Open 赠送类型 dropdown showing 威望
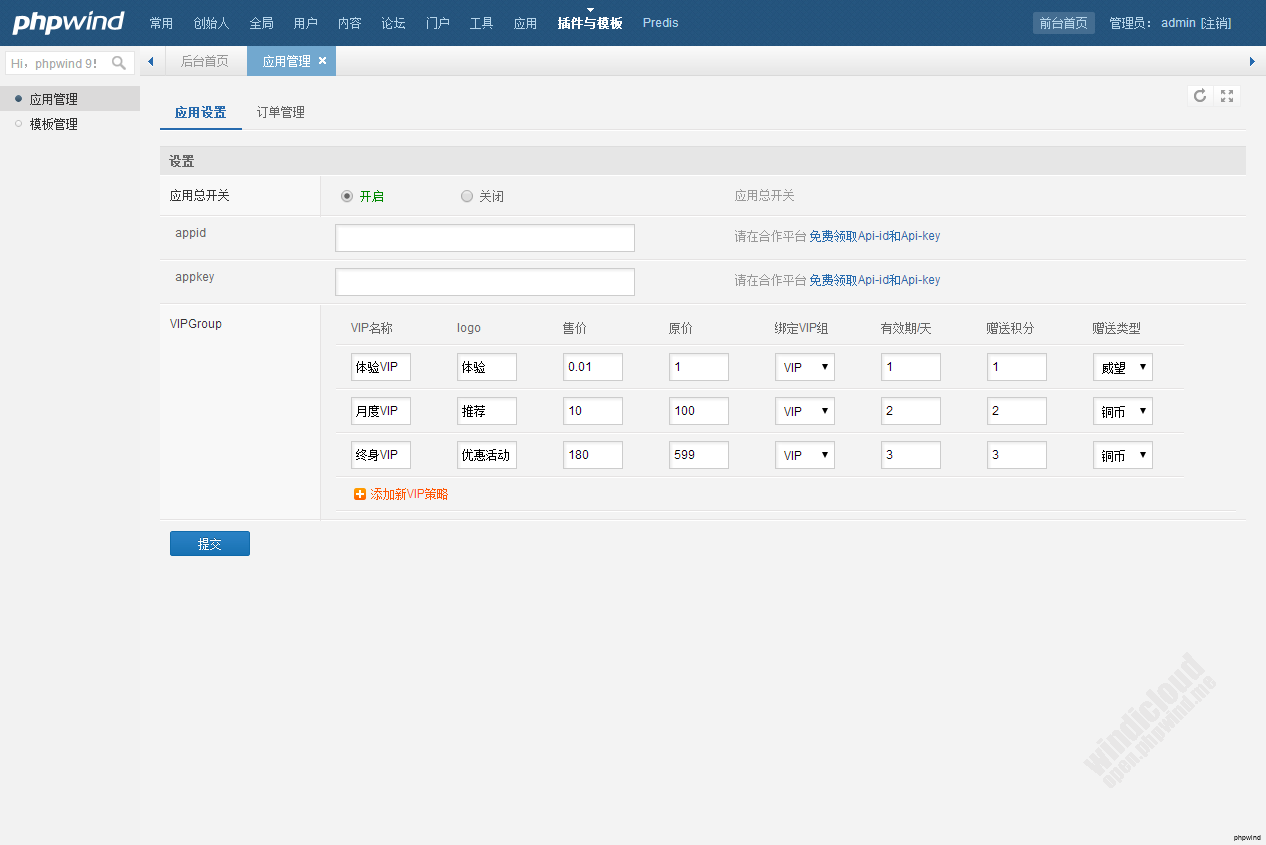Image resolution: width=1266 pixels, height=845 pixels. pyautogui.click(x=1122, y=367)
